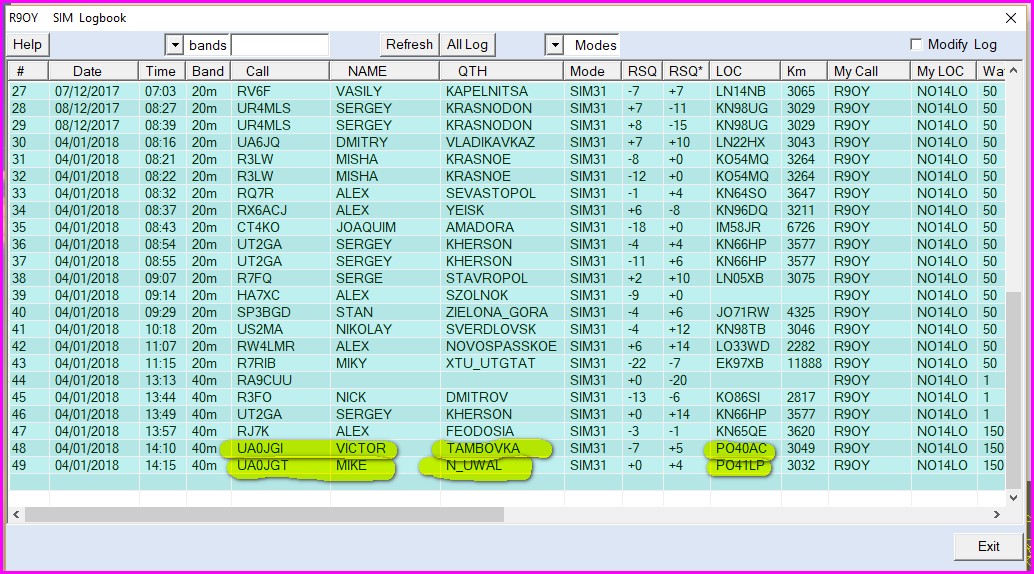Expand the Modes dropdown arrow
This screenshot has width=1034, height=574.
pos(554,45)
